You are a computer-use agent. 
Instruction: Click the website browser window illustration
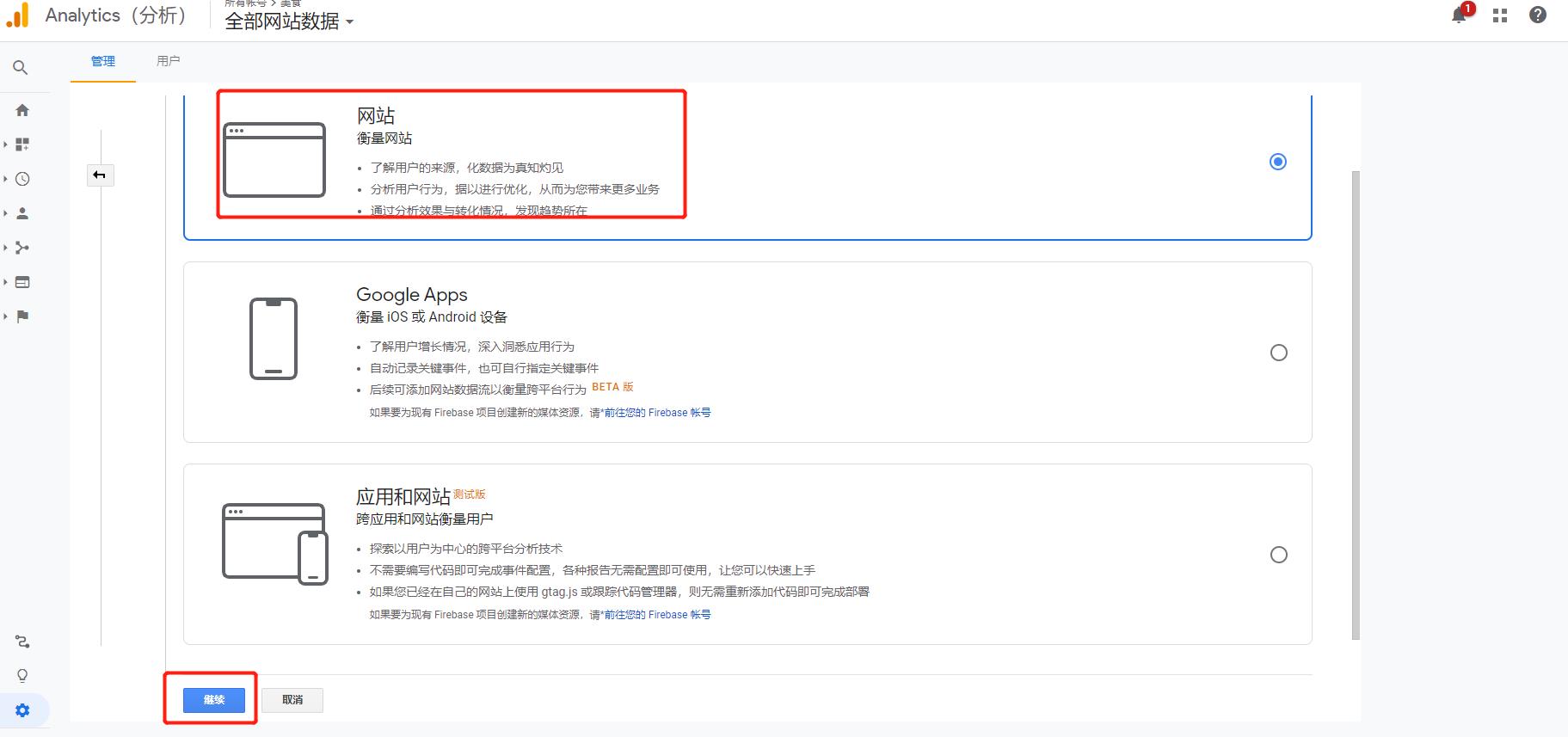(274, 160)
